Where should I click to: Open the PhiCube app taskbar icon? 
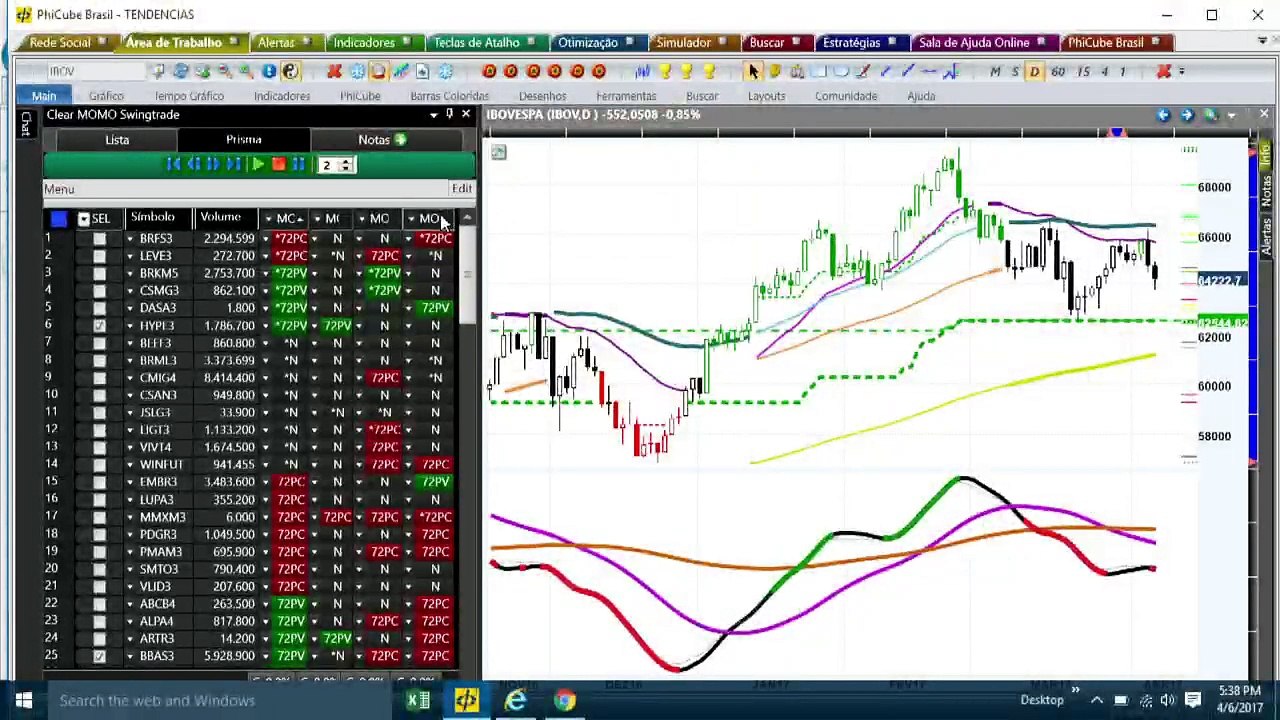466,700
